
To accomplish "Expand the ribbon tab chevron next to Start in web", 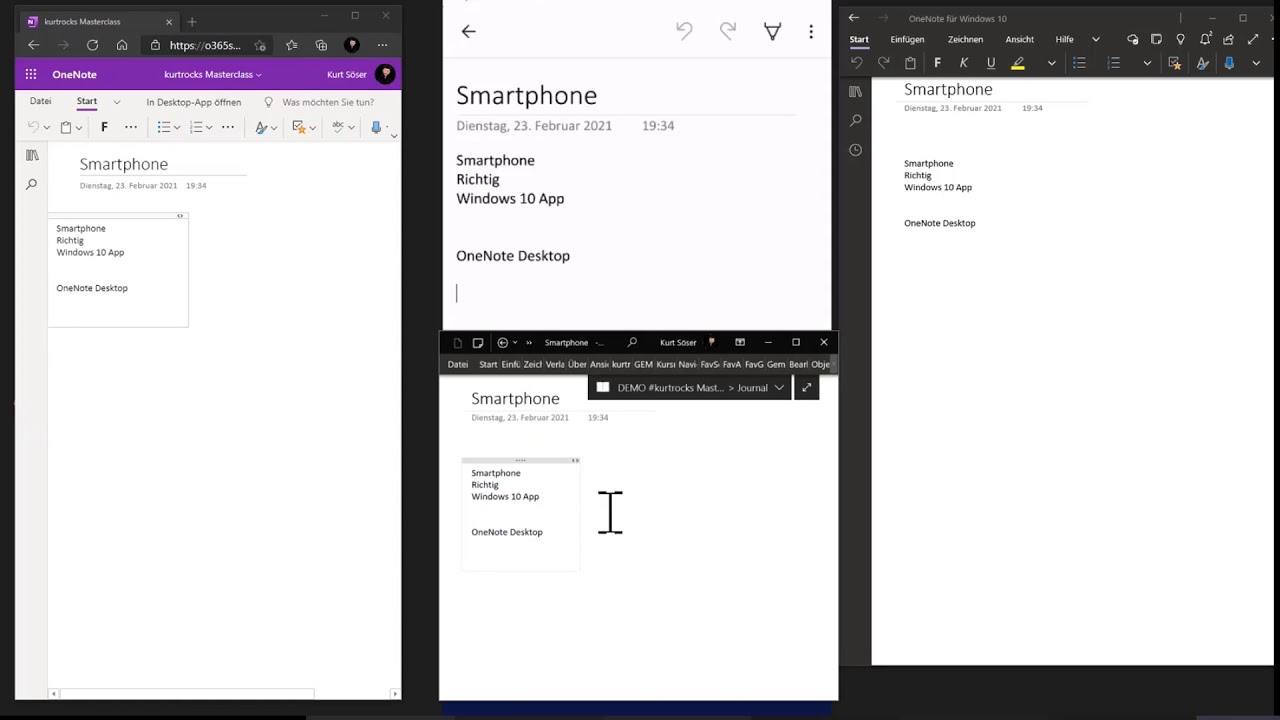I will [116, 102].
